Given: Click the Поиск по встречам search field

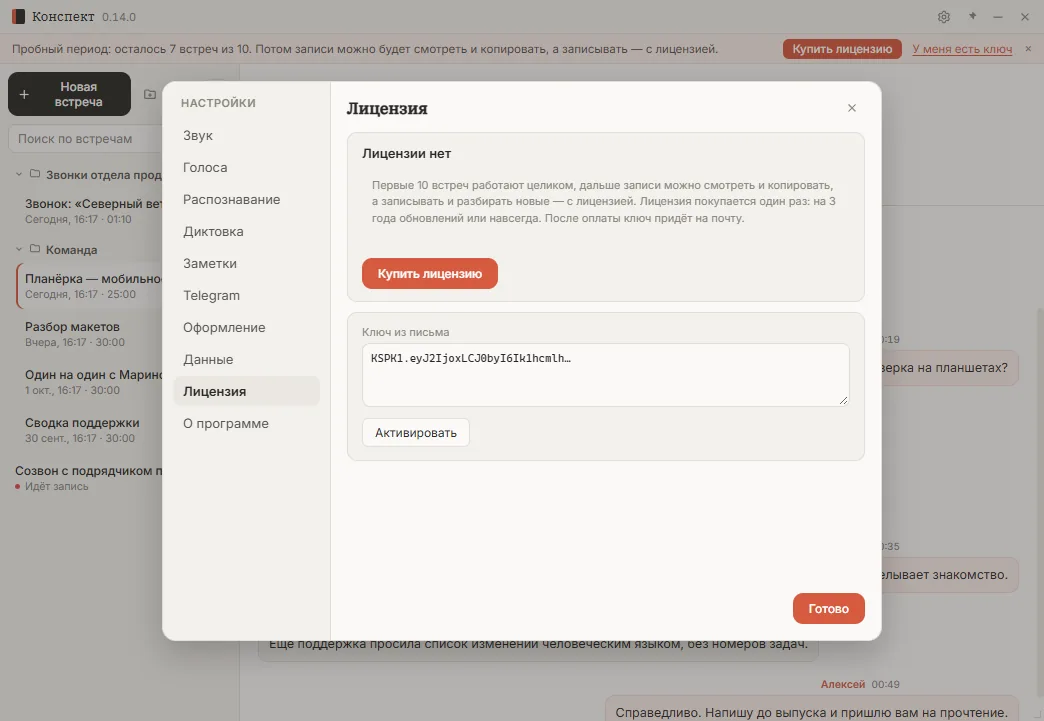Looking at the screenshot, I should pos(85,138).
